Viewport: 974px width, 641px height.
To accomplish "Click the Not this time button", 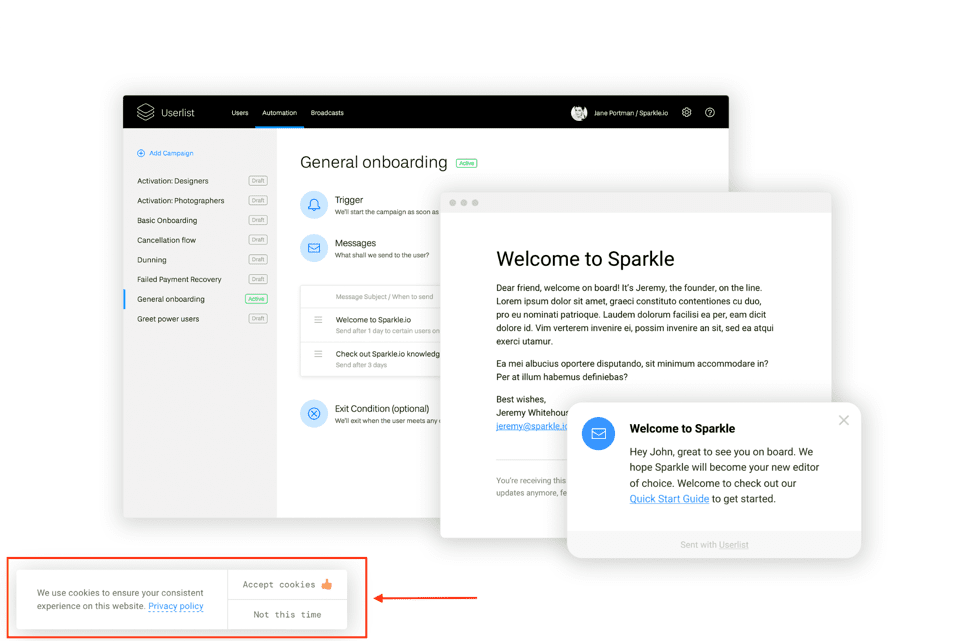I will click(x=287, y=615).
